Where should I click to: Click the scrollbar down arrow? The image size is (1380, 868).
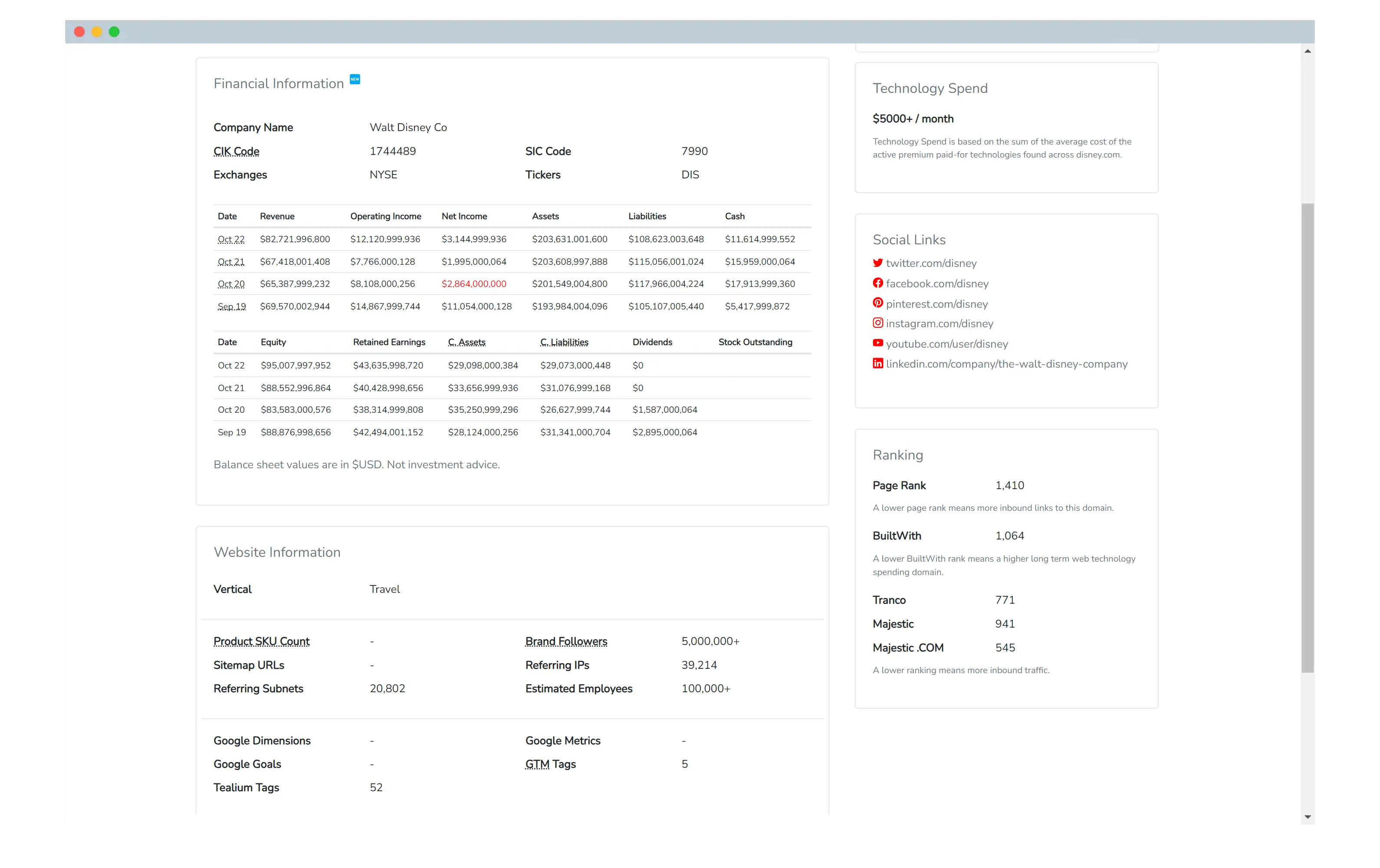(x=1307, y=817)
